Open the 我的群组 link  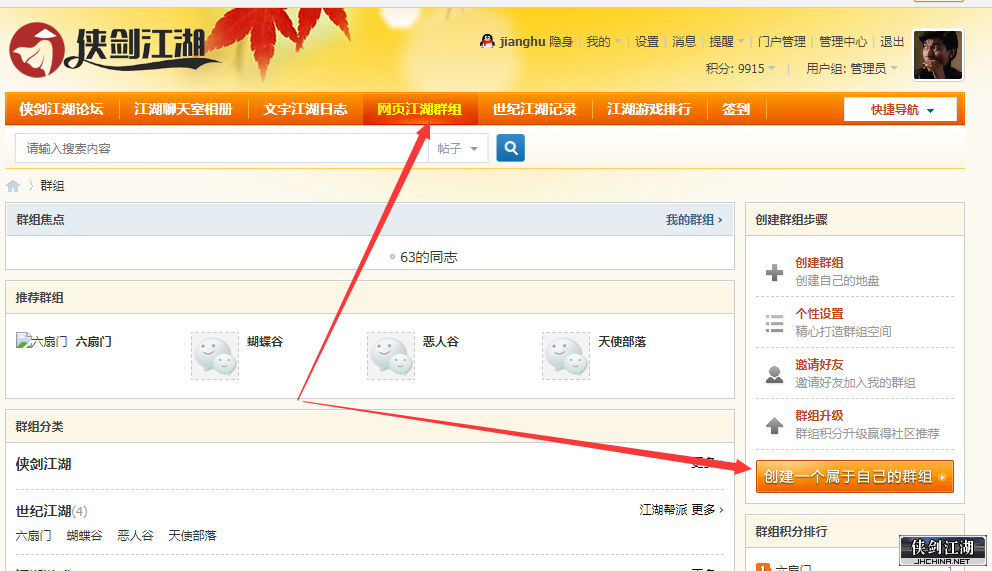coord(694,220)
